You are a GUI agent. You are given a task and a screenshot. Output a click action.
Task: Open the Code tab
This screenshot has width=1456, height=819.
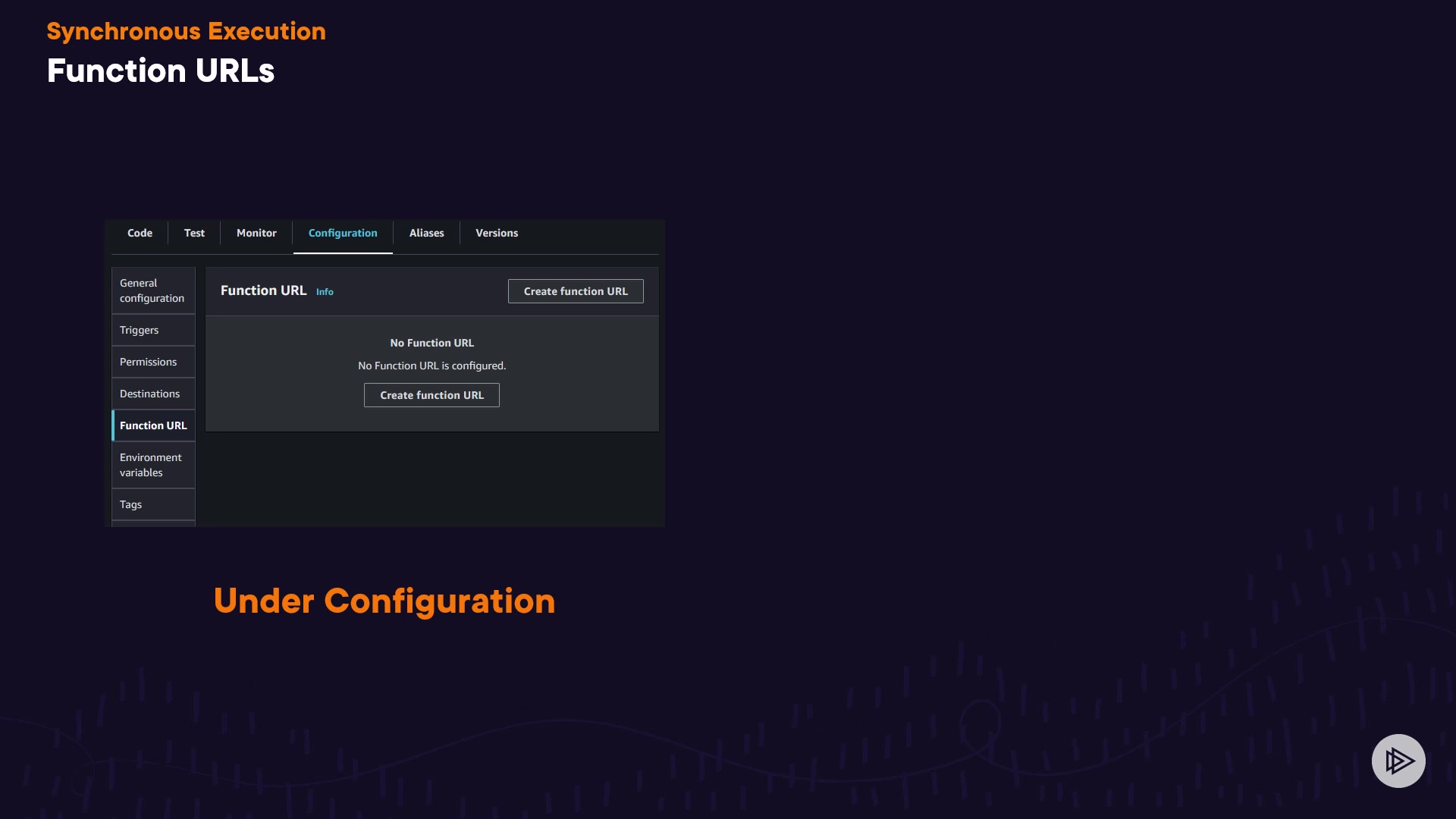click(140, 233)
